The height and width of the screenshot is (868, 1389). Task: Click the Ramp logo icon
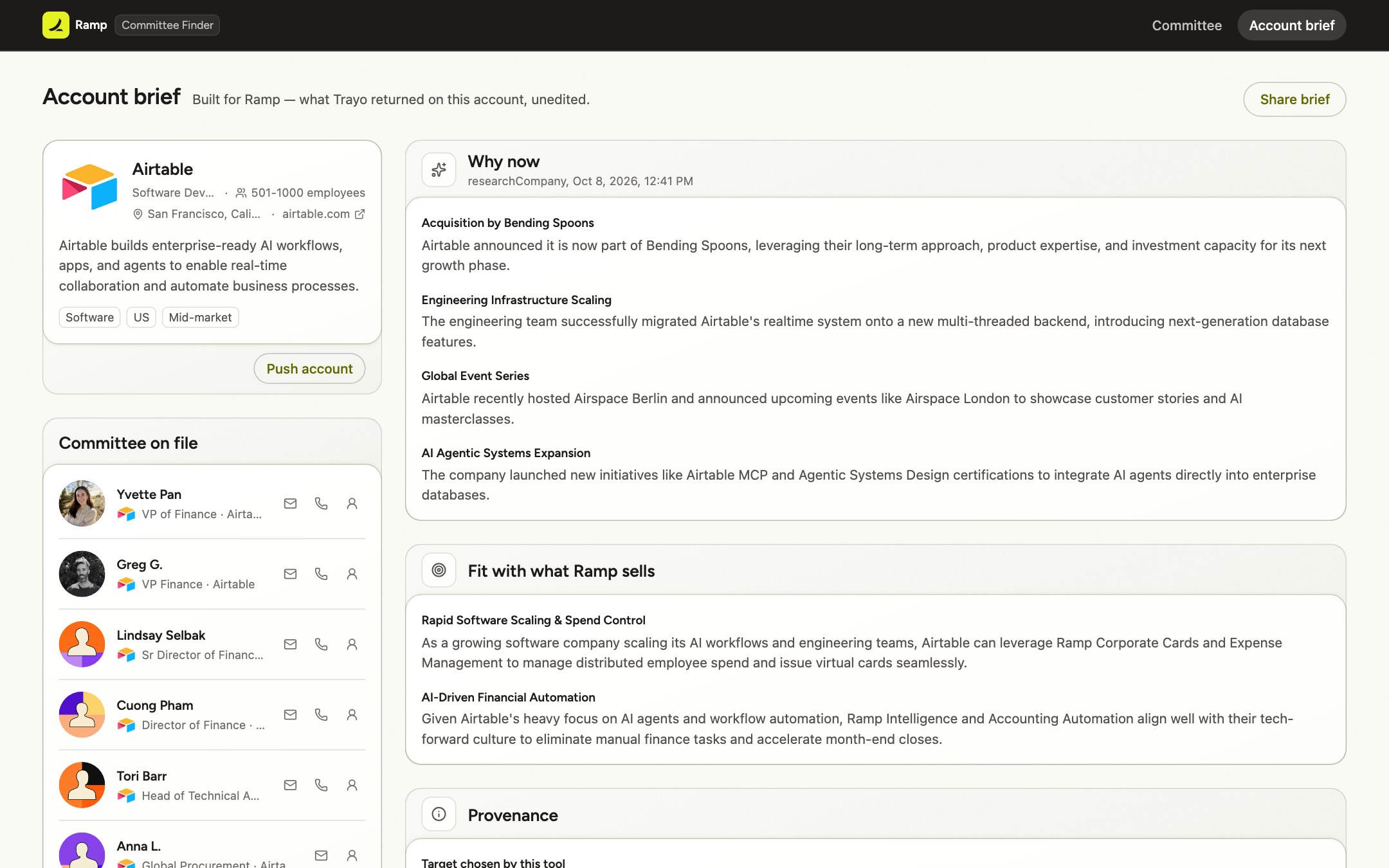tap(56, 25)
